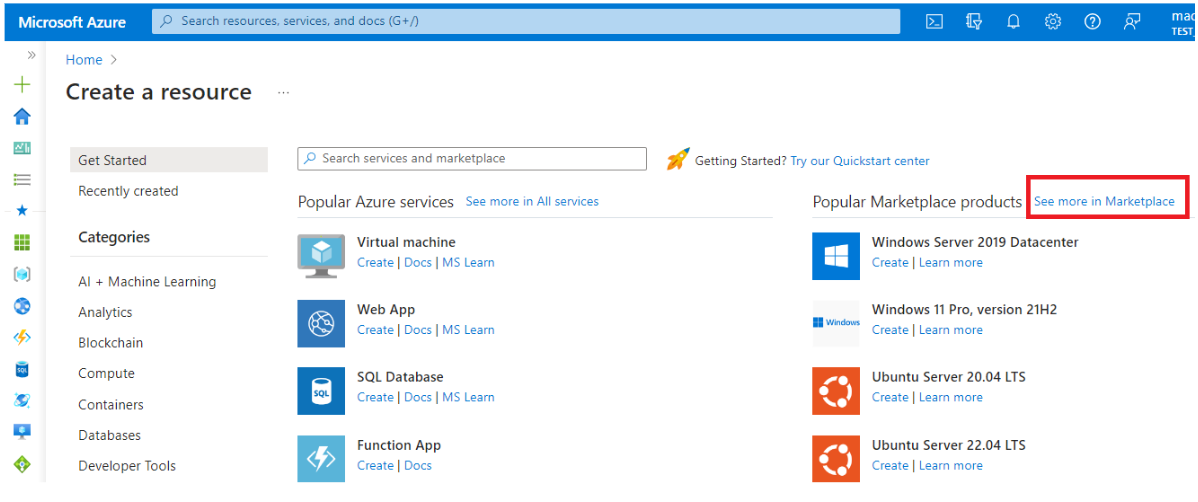Click the SQL Database service icon
1198x502 pixels.
321,390
